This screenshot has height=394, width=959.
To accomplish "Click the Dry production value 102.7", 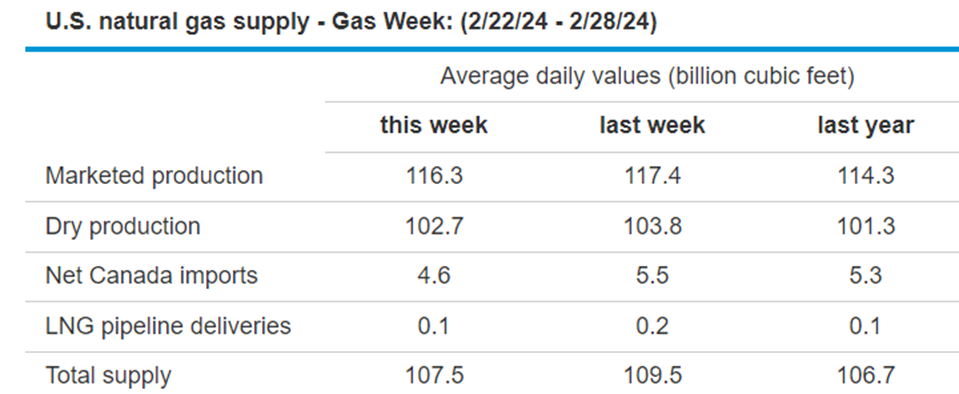I will coord(434,226).
